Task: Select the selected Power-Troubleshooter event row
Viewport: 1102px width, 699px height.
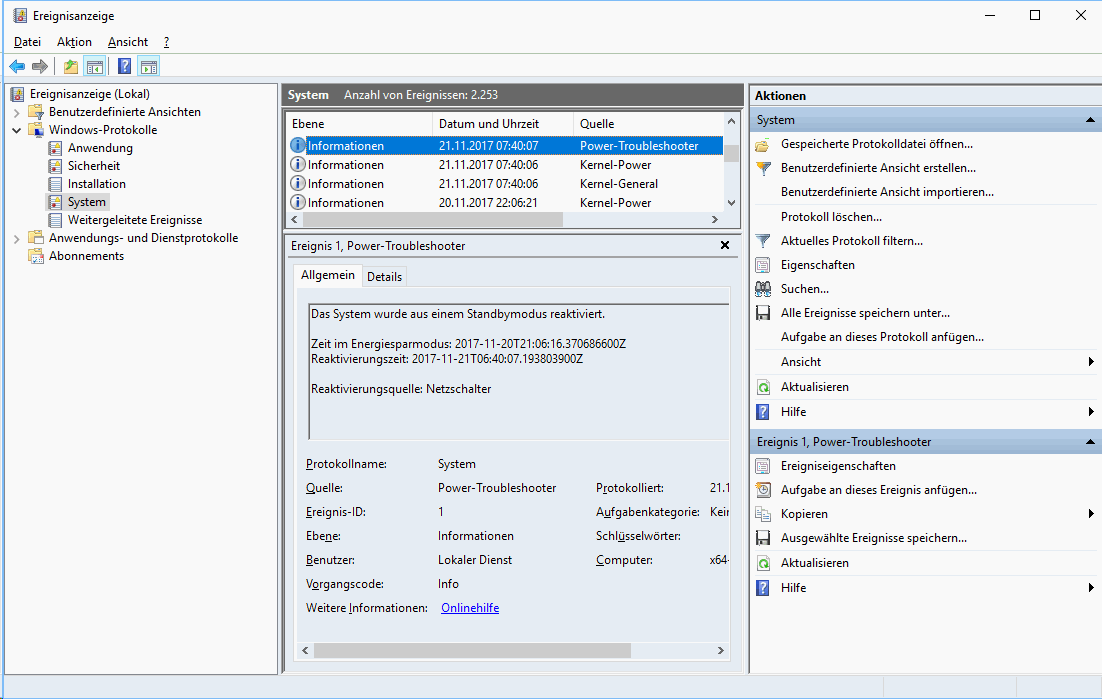Action: 505,146
